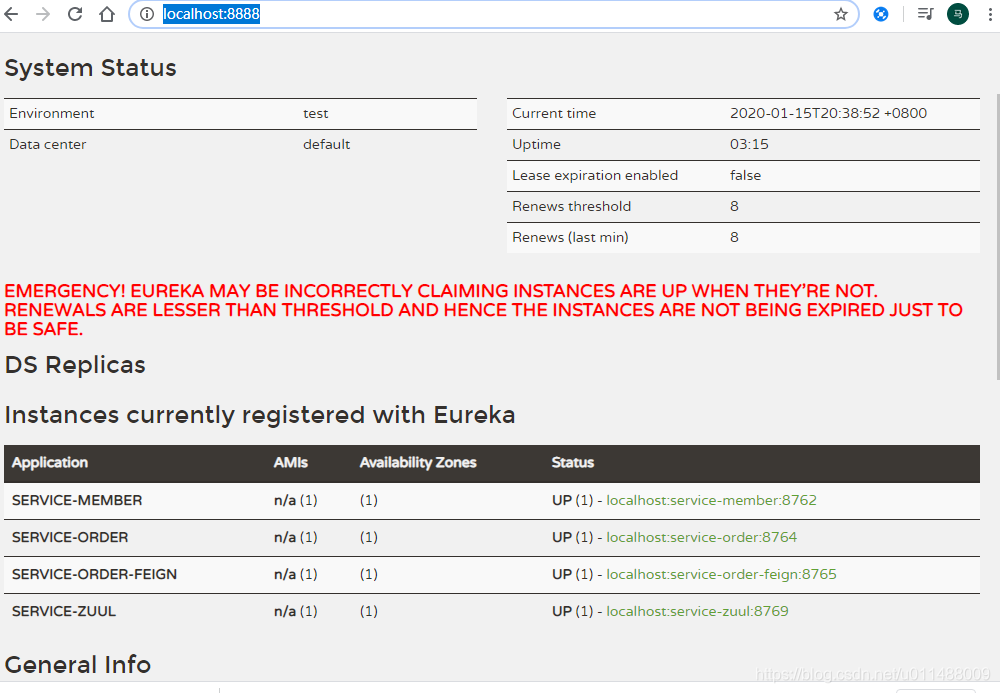The height and width of the screenshot is (693, 1000).
Task: Go back using the browser back arrow
Action: pos(15,14)
